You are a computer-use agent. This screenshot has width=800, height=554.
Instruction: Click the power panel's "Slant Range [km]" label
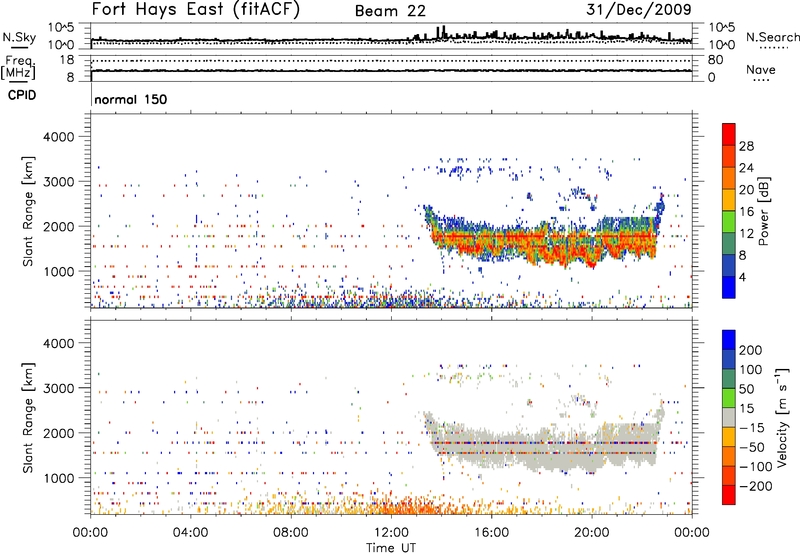coord(28,211)
